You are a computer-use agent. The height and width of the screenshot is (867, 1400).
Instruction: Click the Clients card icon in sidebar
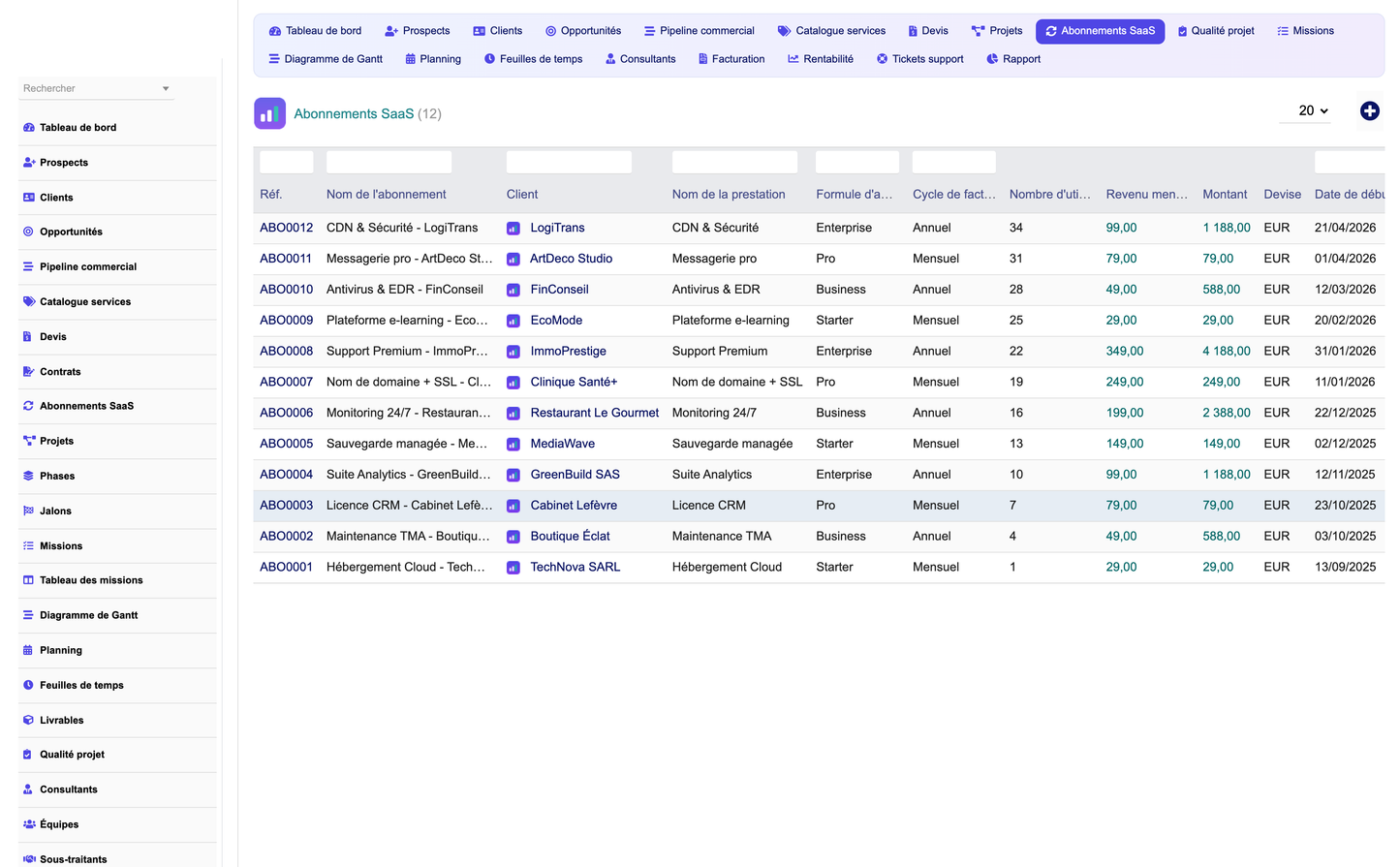[28, 198]
